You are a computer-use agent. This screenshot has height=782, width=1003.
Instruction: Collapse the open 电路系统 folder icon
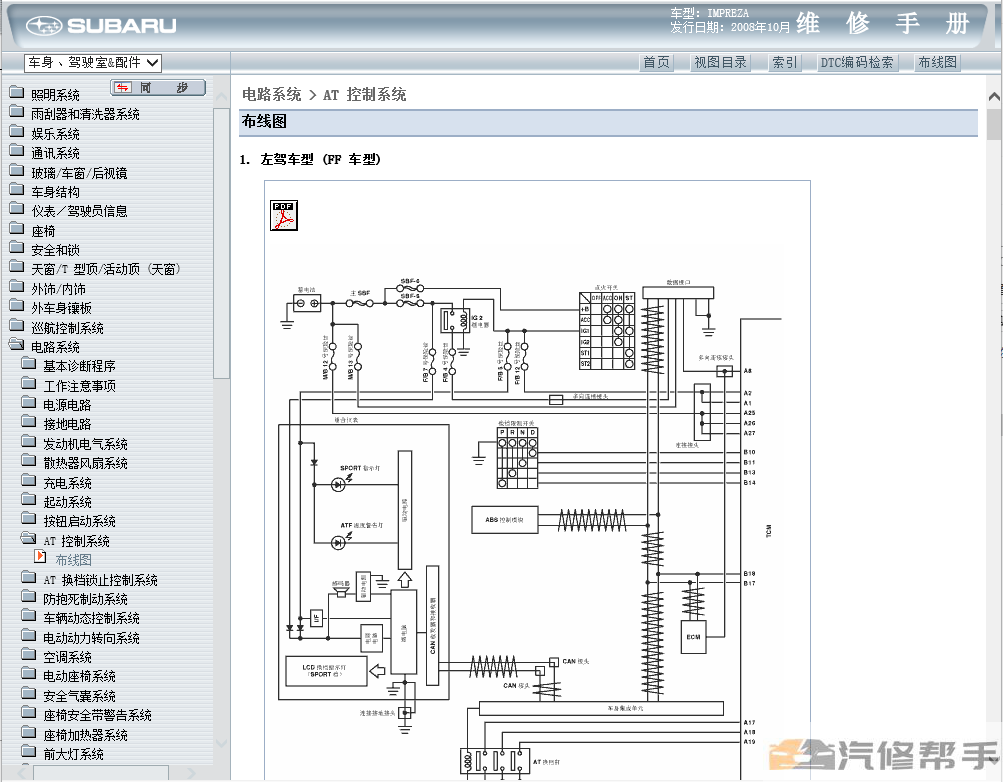point(17,345)
